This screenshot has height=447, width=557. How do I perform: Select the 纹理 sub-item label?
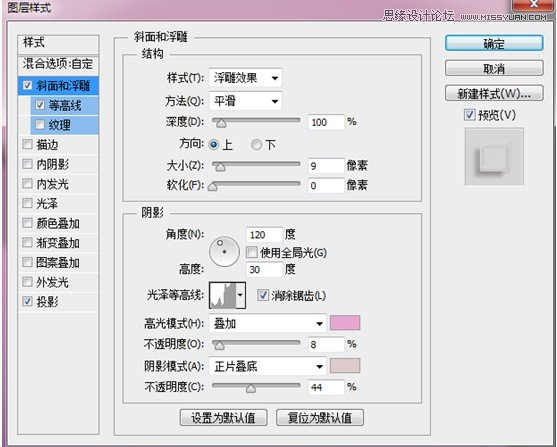click(x=59, y=125)
